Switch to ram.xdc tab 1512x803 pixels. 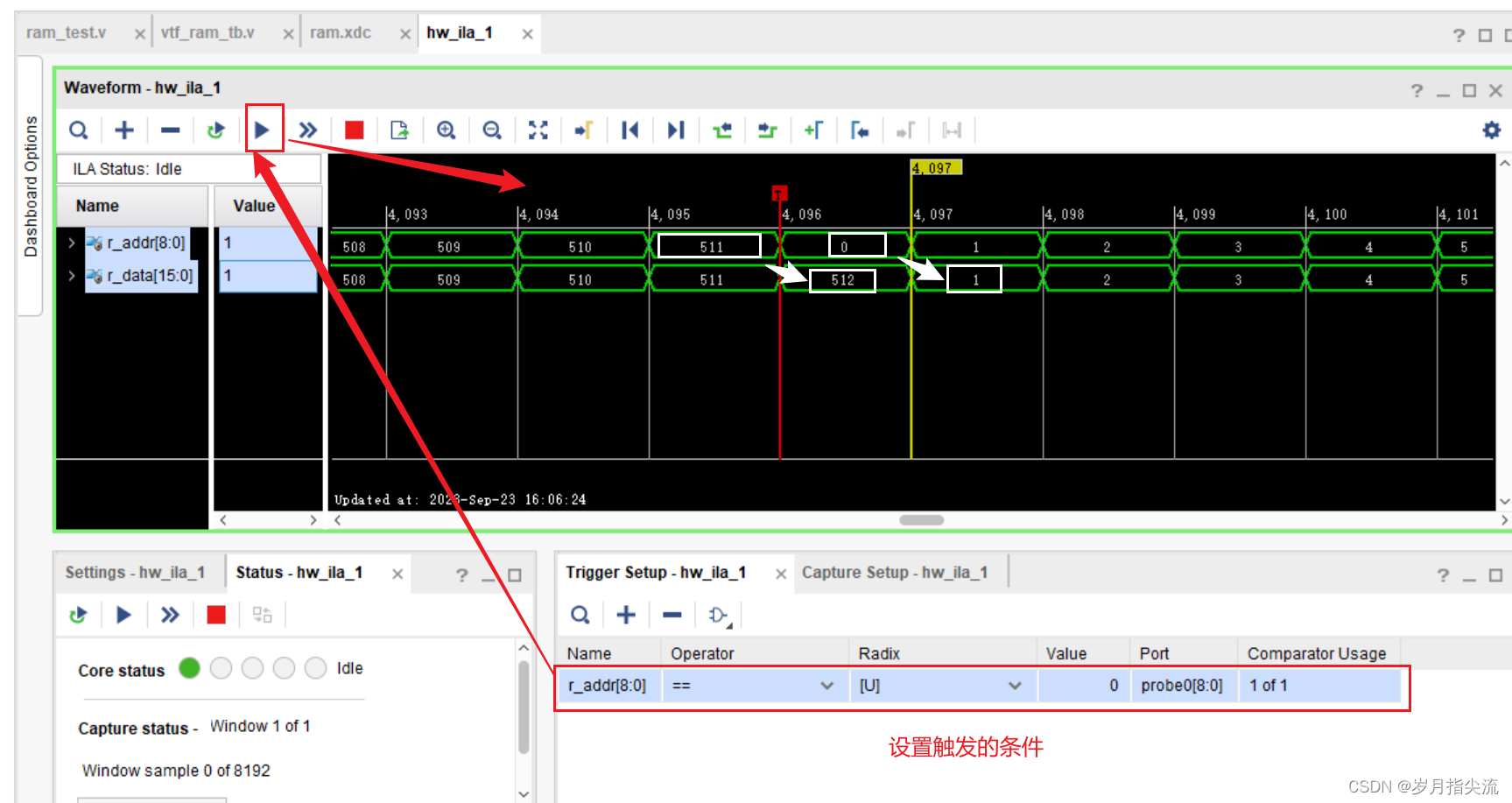click(x=341, y=32)
